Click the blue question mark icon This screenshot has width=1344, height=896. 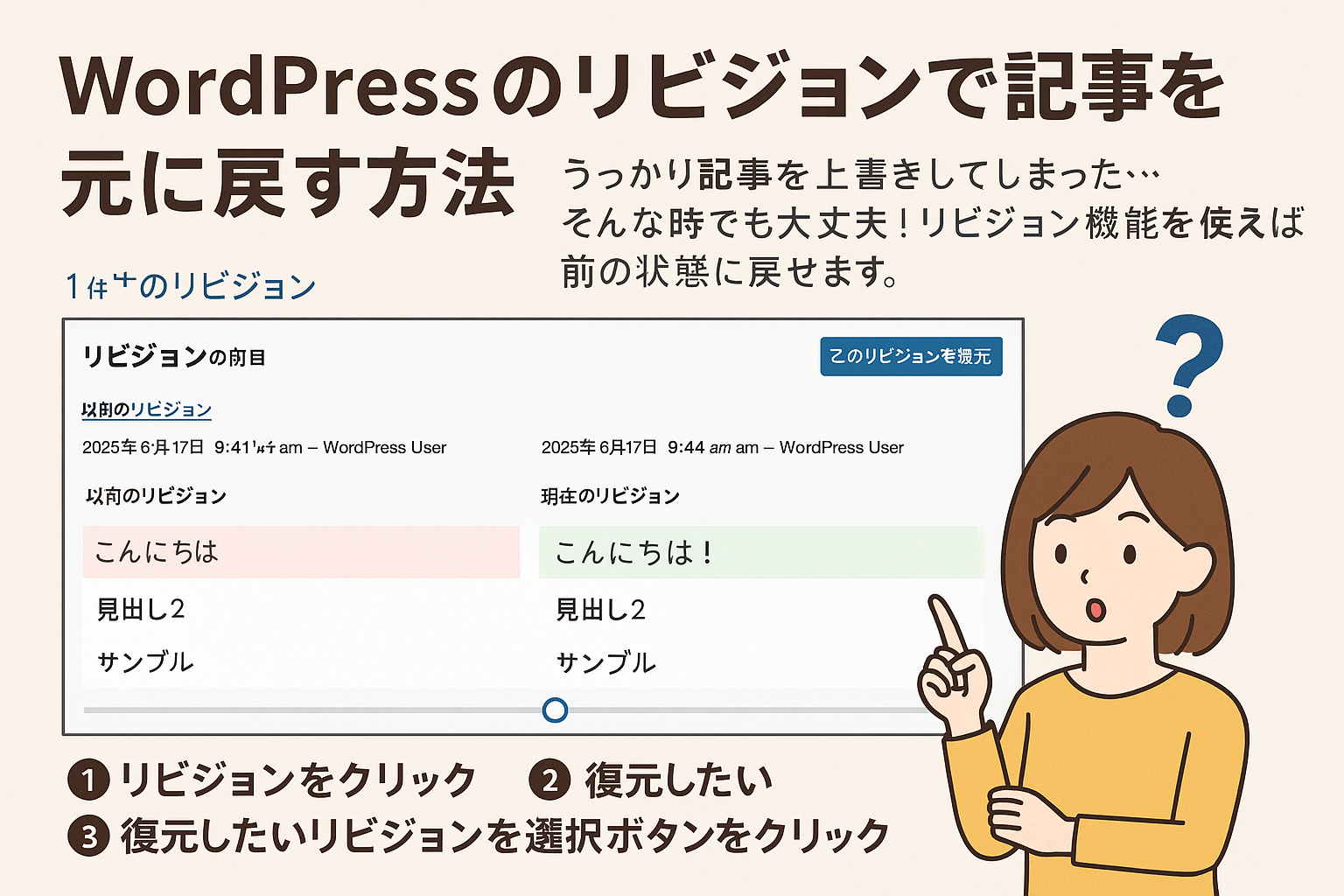[x=1187, y=366]
